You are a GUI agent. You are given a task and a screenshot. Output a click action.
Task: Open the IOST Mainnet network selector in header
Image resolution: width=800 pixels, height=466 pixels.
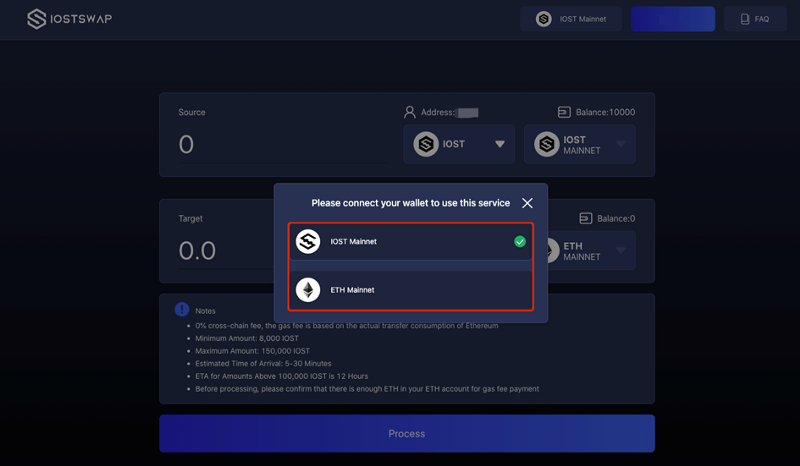point(571,19)
